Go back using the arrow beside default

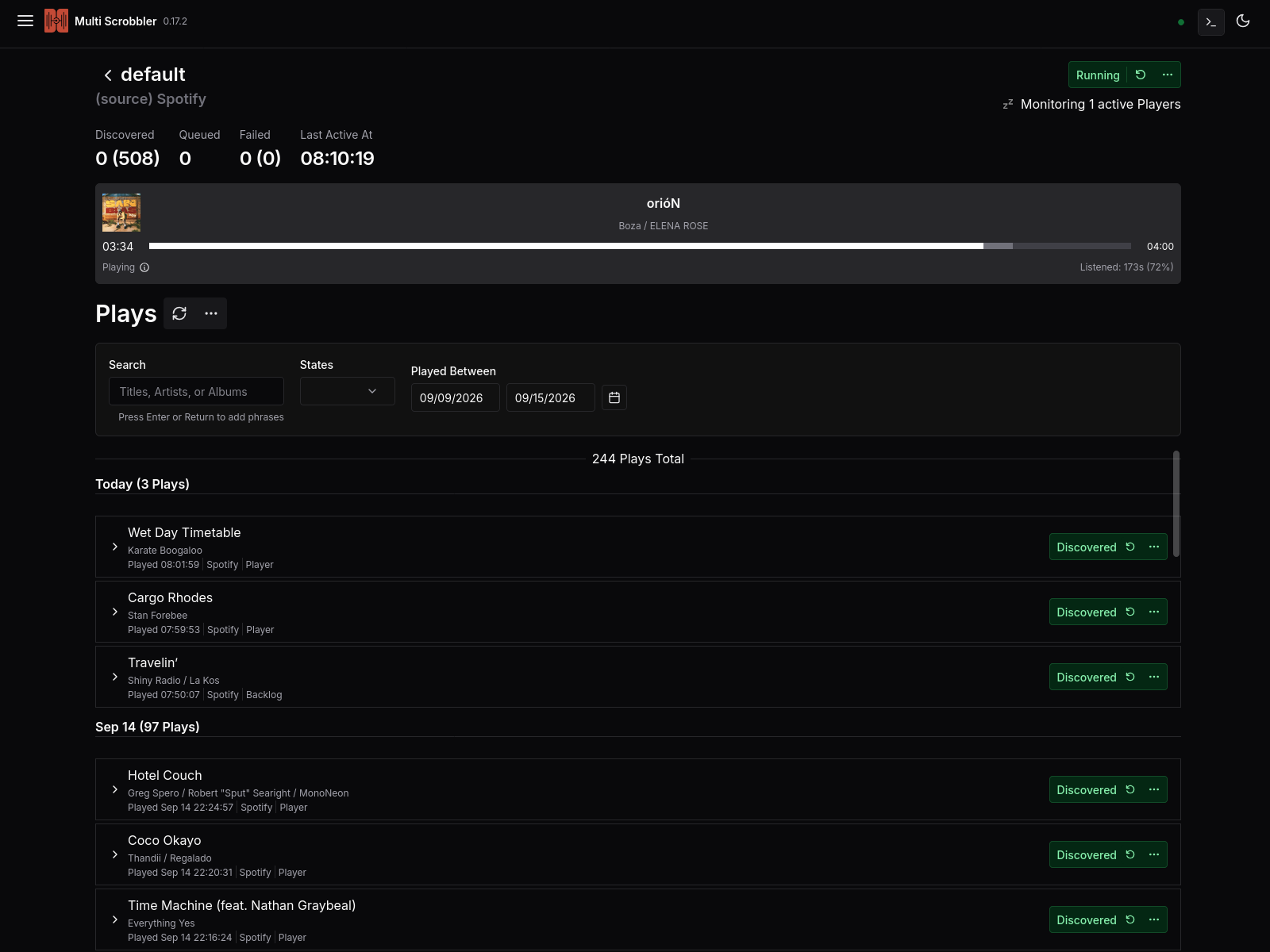108,75
